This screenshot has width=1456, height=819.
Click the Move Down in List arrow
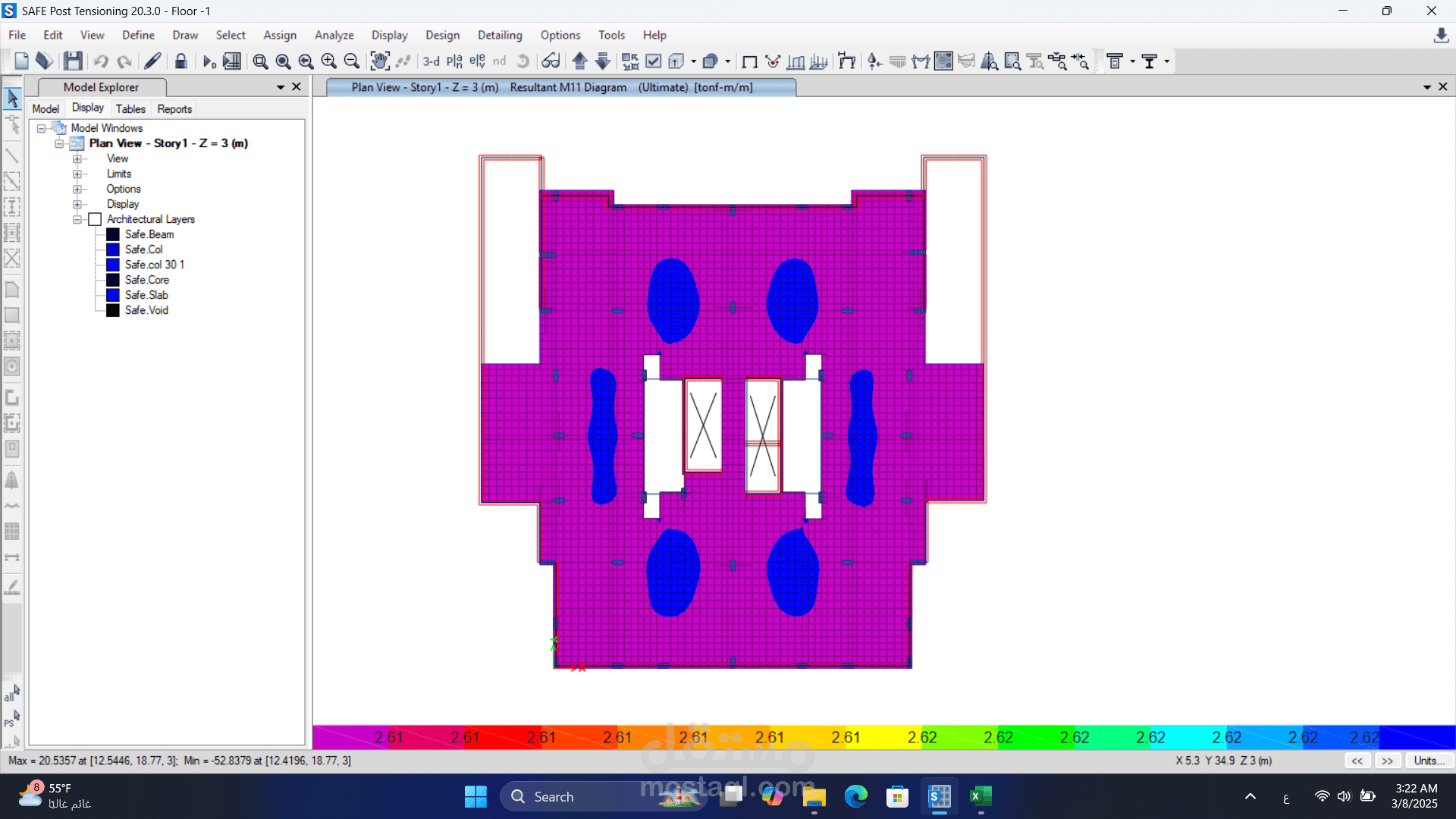click(x=603, y=61)
